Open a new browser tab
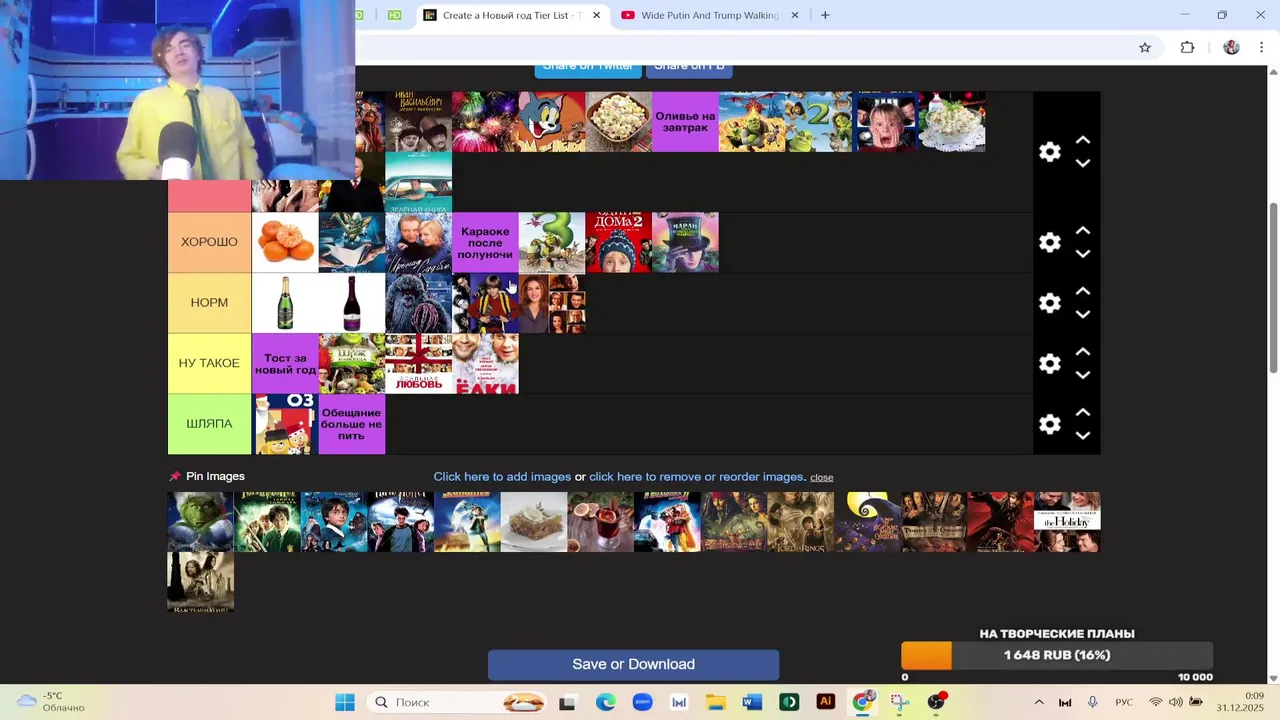This screenshot has height=720, width=1280. (x=825, y=15)
